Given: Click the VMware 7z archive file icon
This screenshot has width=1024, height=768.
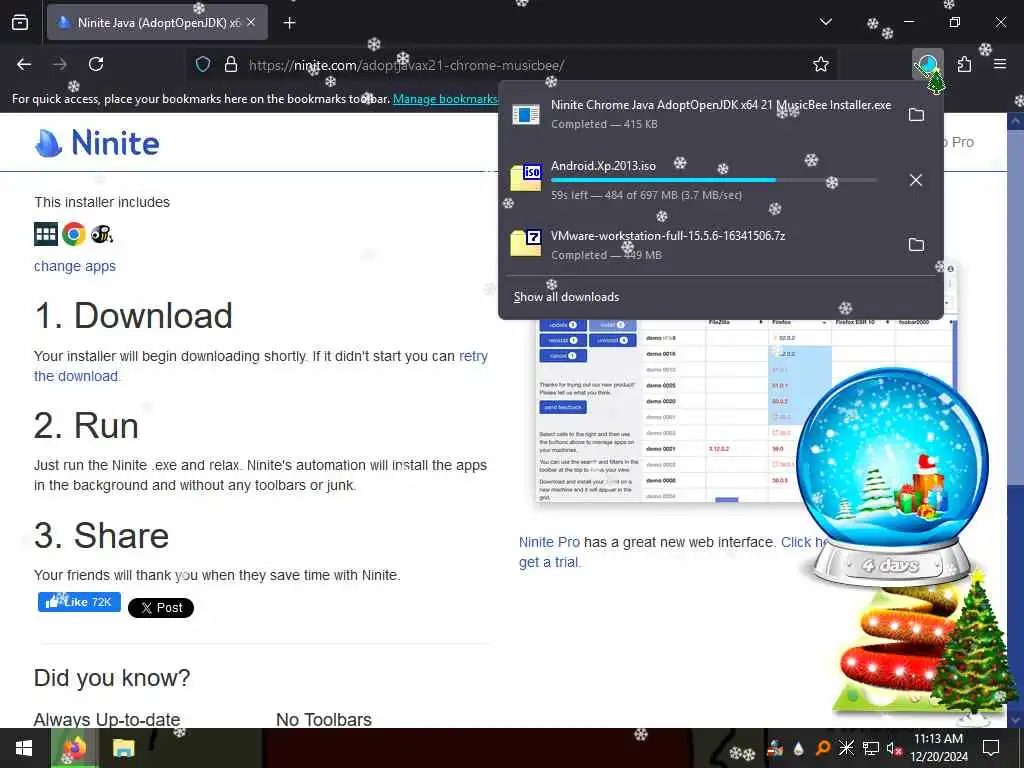Looking at the screenshot, I should [526, 243].
